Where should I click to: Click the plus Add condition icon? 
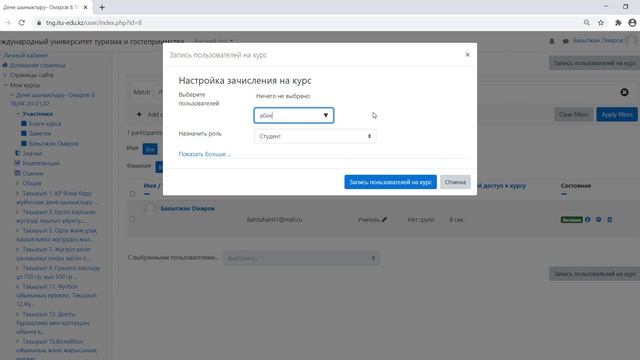tap(139, 114)
